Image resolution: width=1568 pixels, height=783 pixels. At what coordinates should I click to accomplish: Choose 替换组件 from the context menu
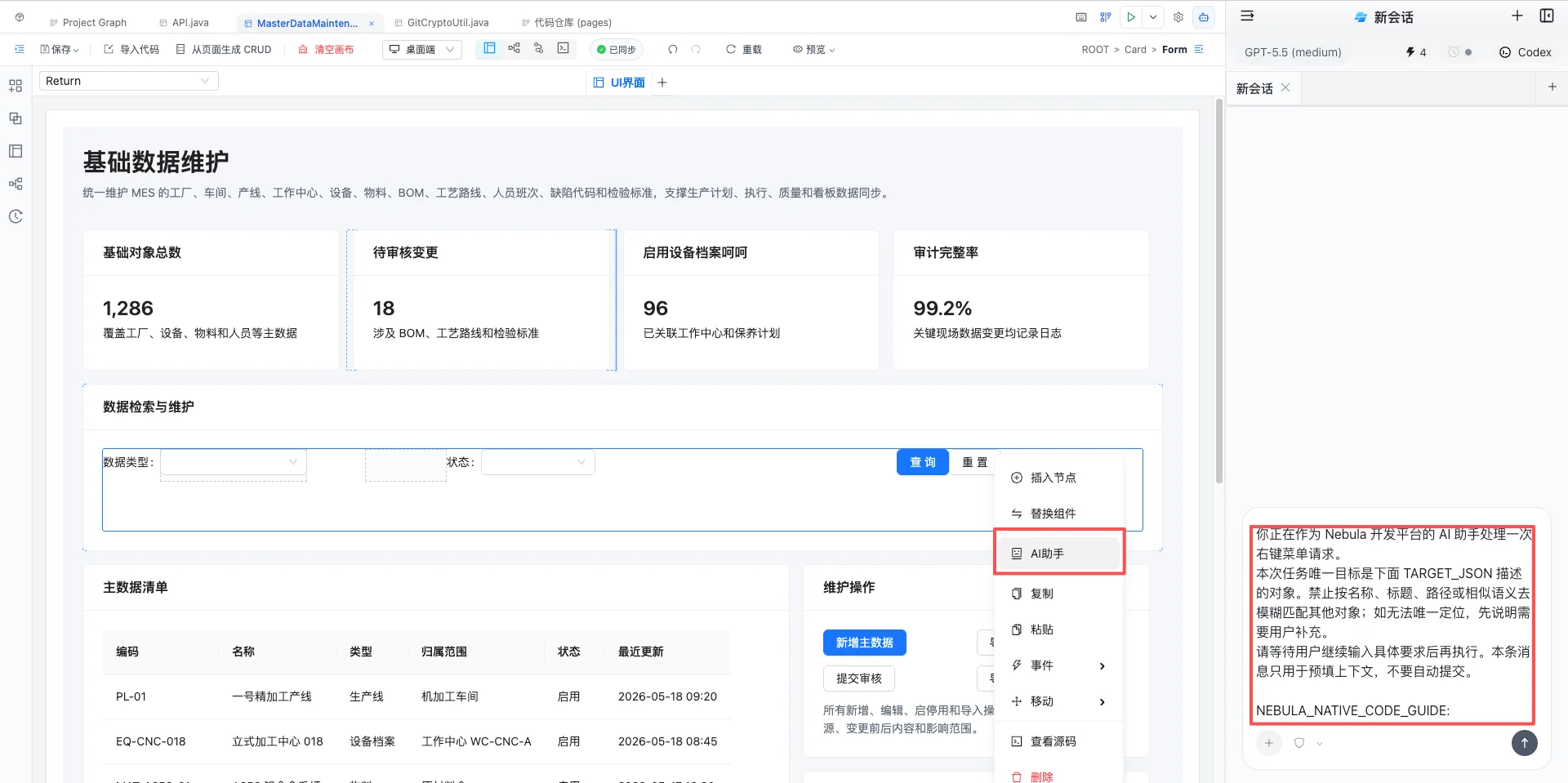[x=1058, y=514]
